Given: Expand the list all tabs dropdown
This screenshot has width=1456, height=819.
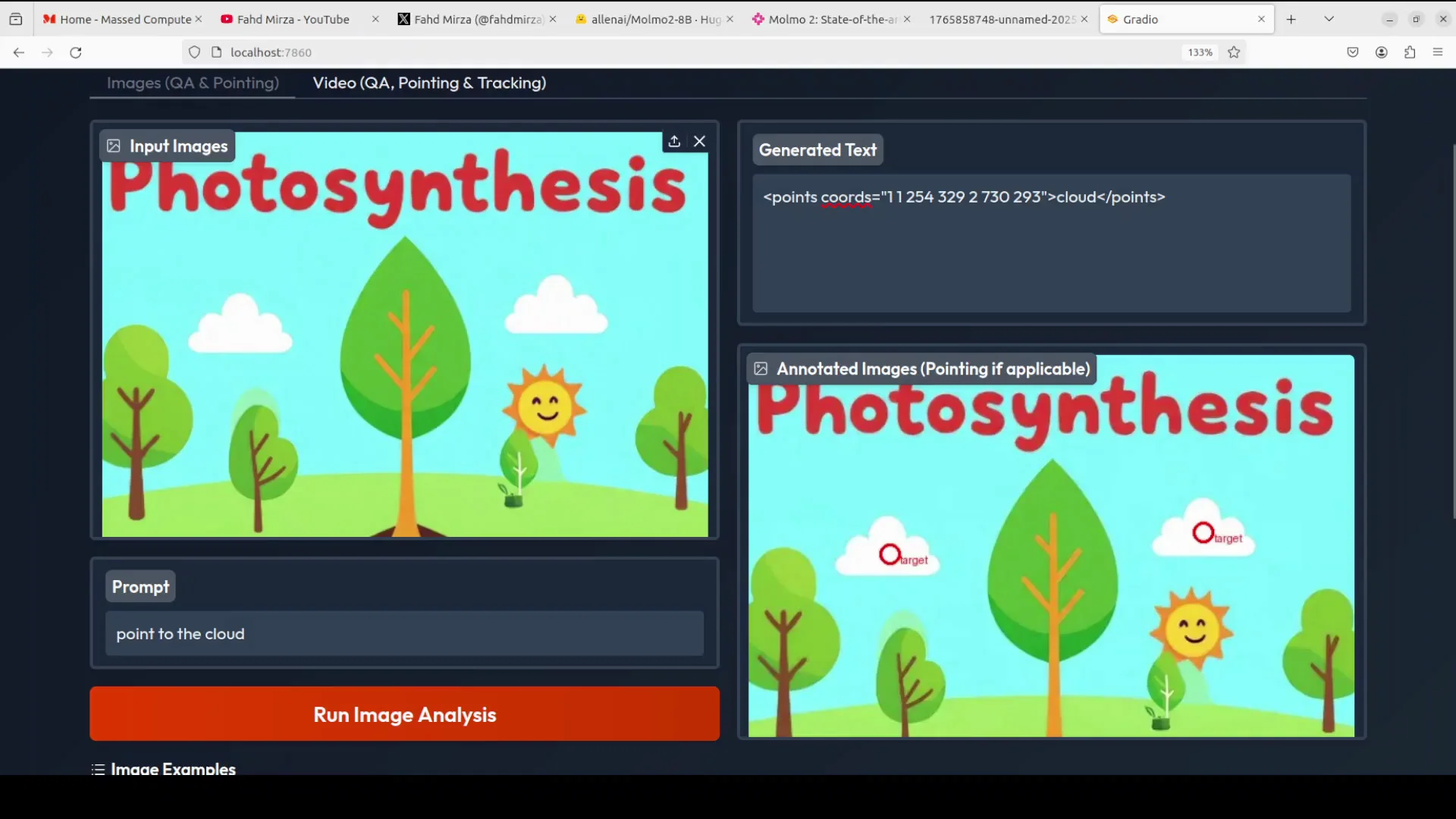Looking at the screenshot, I should 1329,19.
